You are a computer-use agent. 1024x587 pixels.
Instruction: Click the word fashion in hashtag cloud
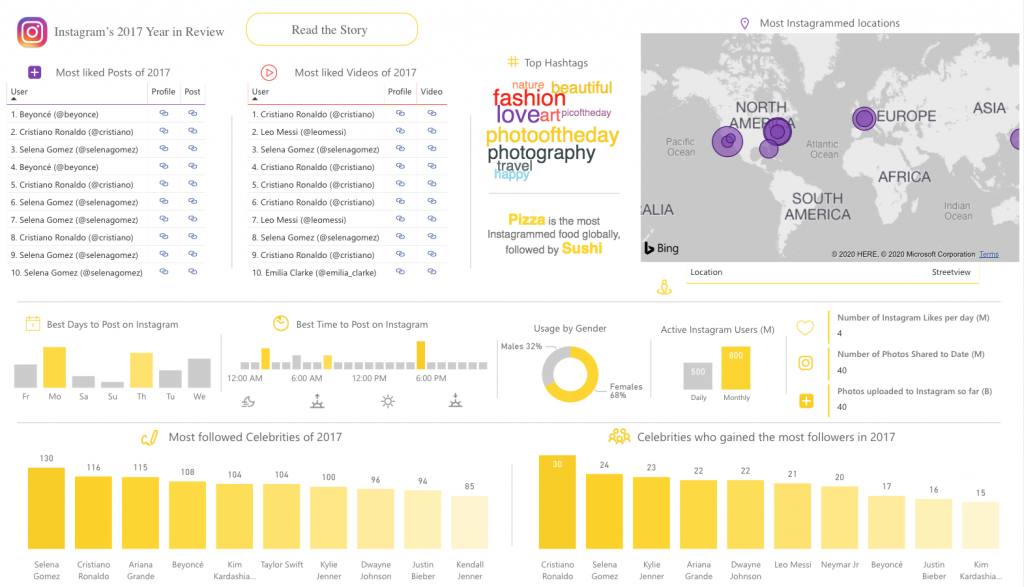coord(529,98)
